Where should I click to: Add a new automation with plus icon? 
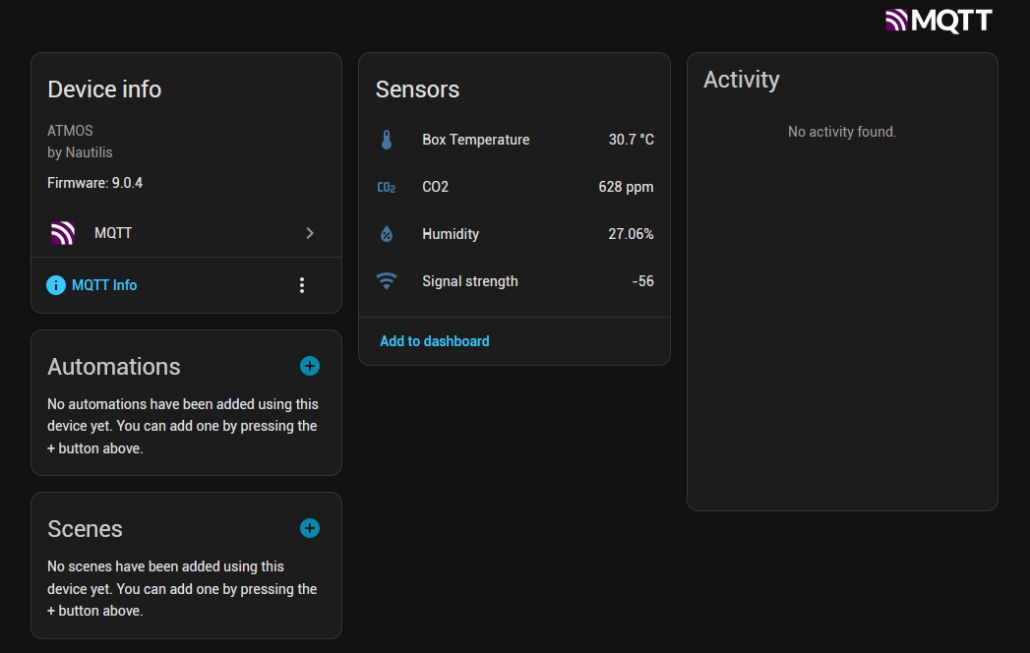pyautogui.click(x=310, y=366)
